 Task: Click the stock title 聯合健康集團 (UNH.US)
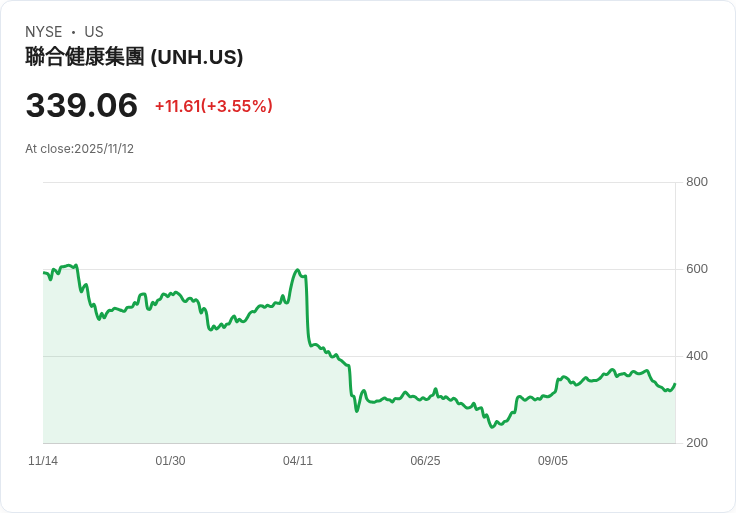tap(134, 57)
